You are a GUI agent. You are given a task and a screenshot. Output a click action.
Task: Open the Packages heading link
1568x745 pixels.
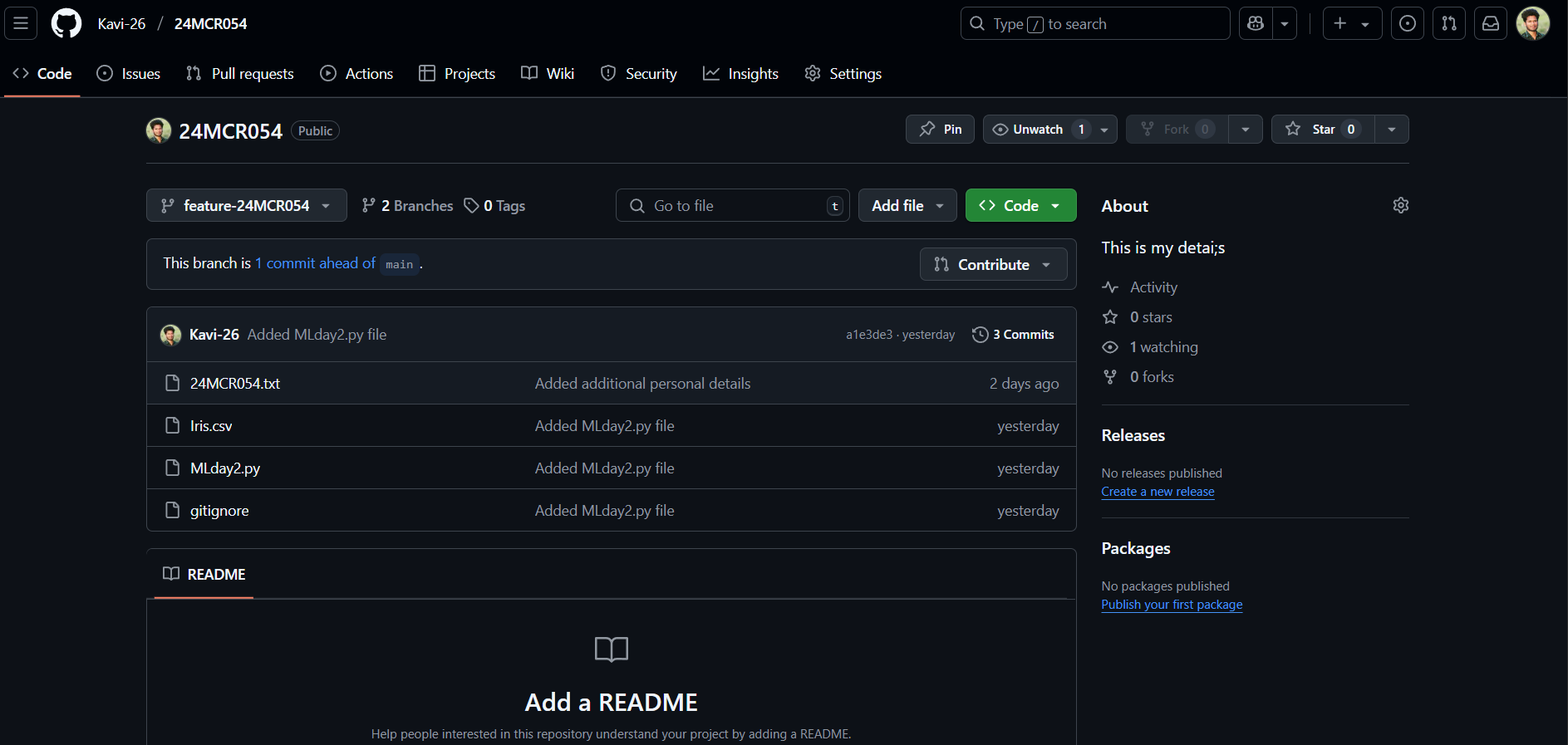click(x=1135, y=548)
